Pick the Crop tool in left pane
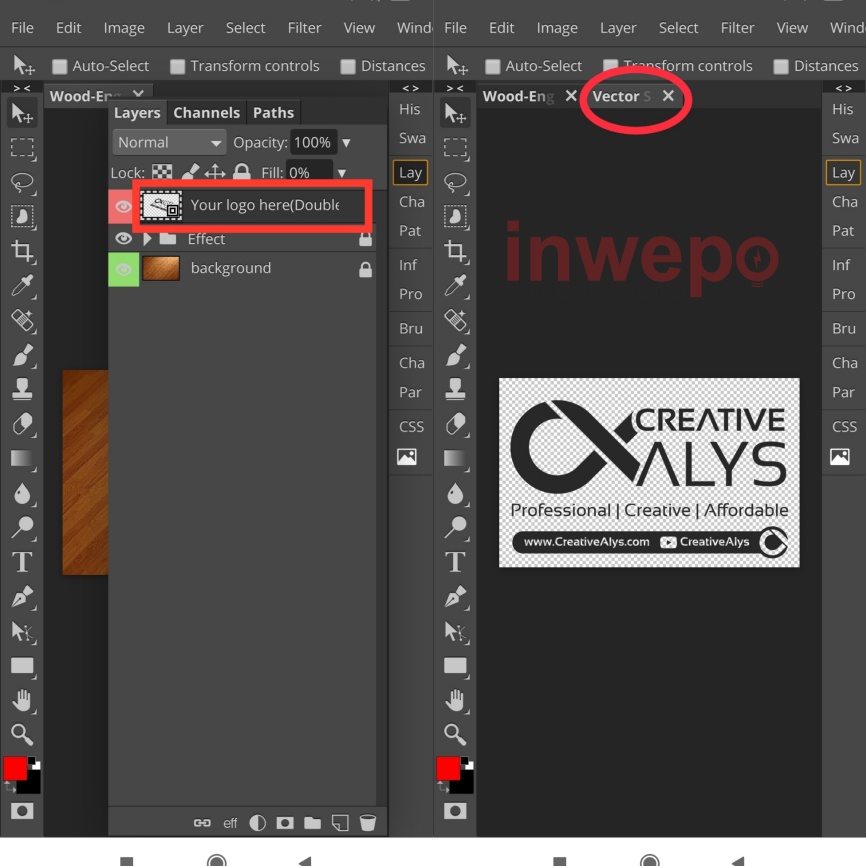Screen dimensions: 866x866 pyautogui.click(x=22, y=251)
